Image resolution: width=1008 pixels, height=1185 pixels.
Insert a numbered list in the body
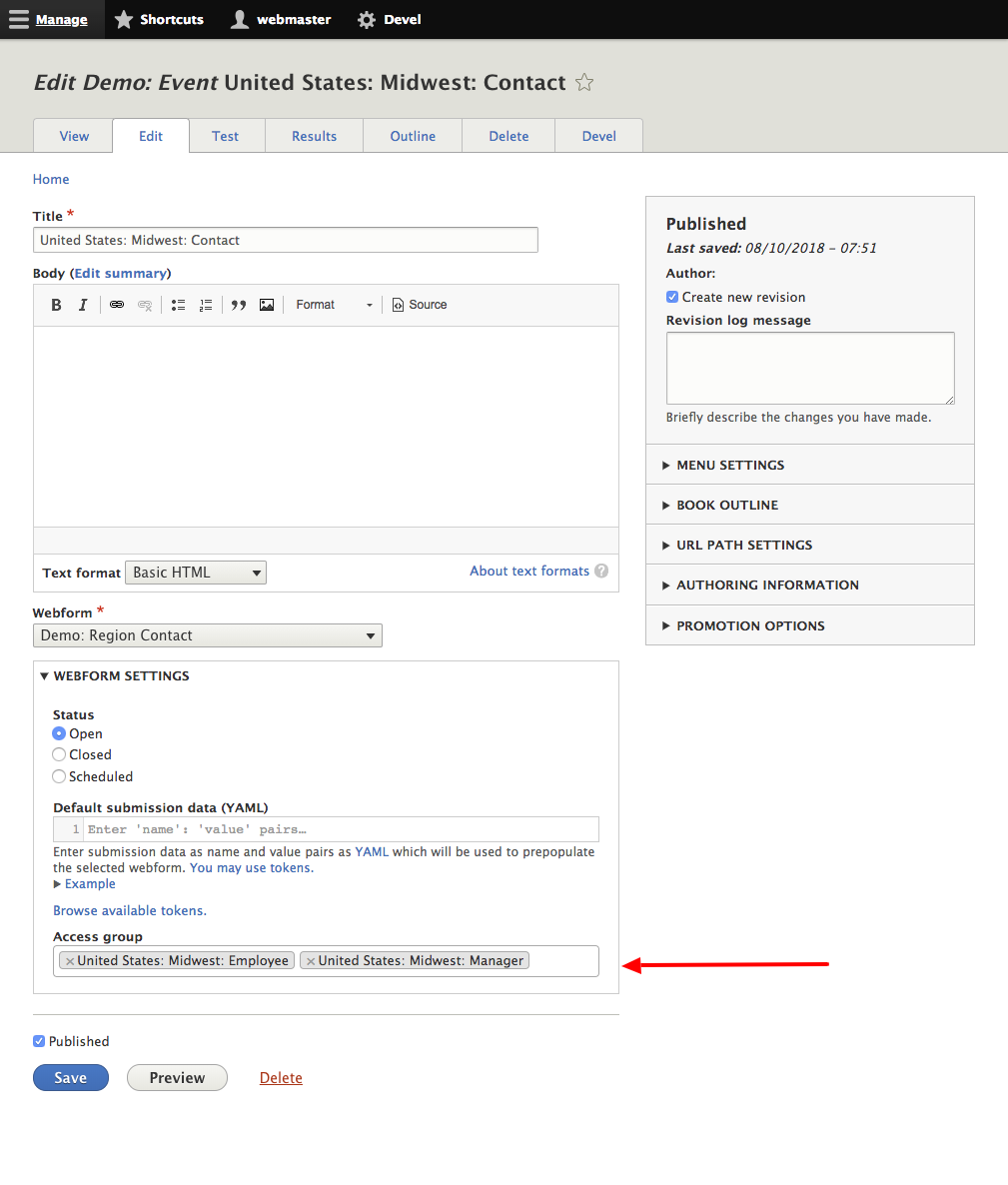(206, 305)
